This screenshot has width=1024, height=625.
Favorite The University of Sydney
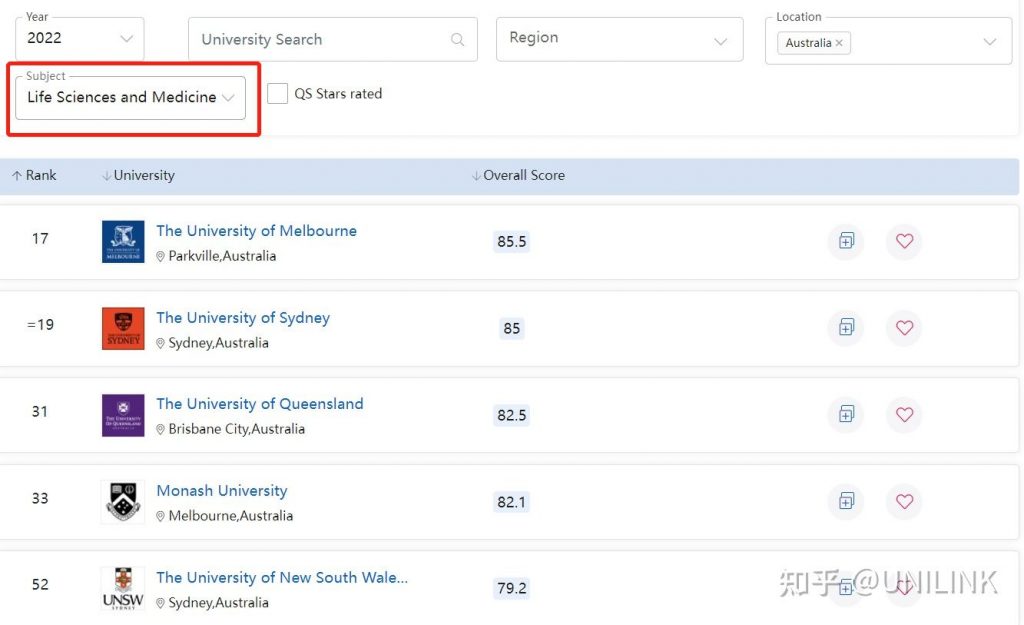[x=904, y=327]
